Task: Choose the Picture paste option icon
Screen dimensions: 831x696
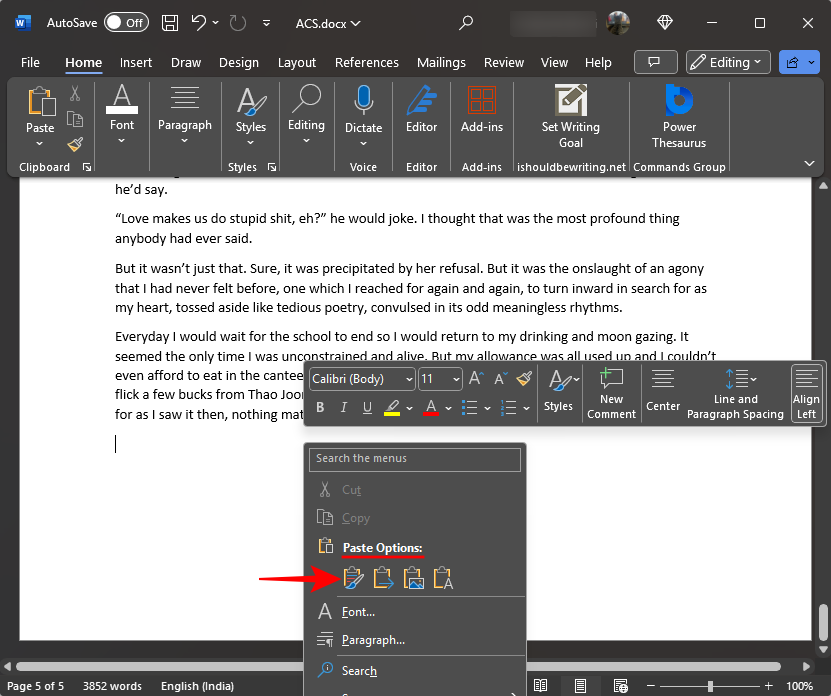Action: click(413, 578)
